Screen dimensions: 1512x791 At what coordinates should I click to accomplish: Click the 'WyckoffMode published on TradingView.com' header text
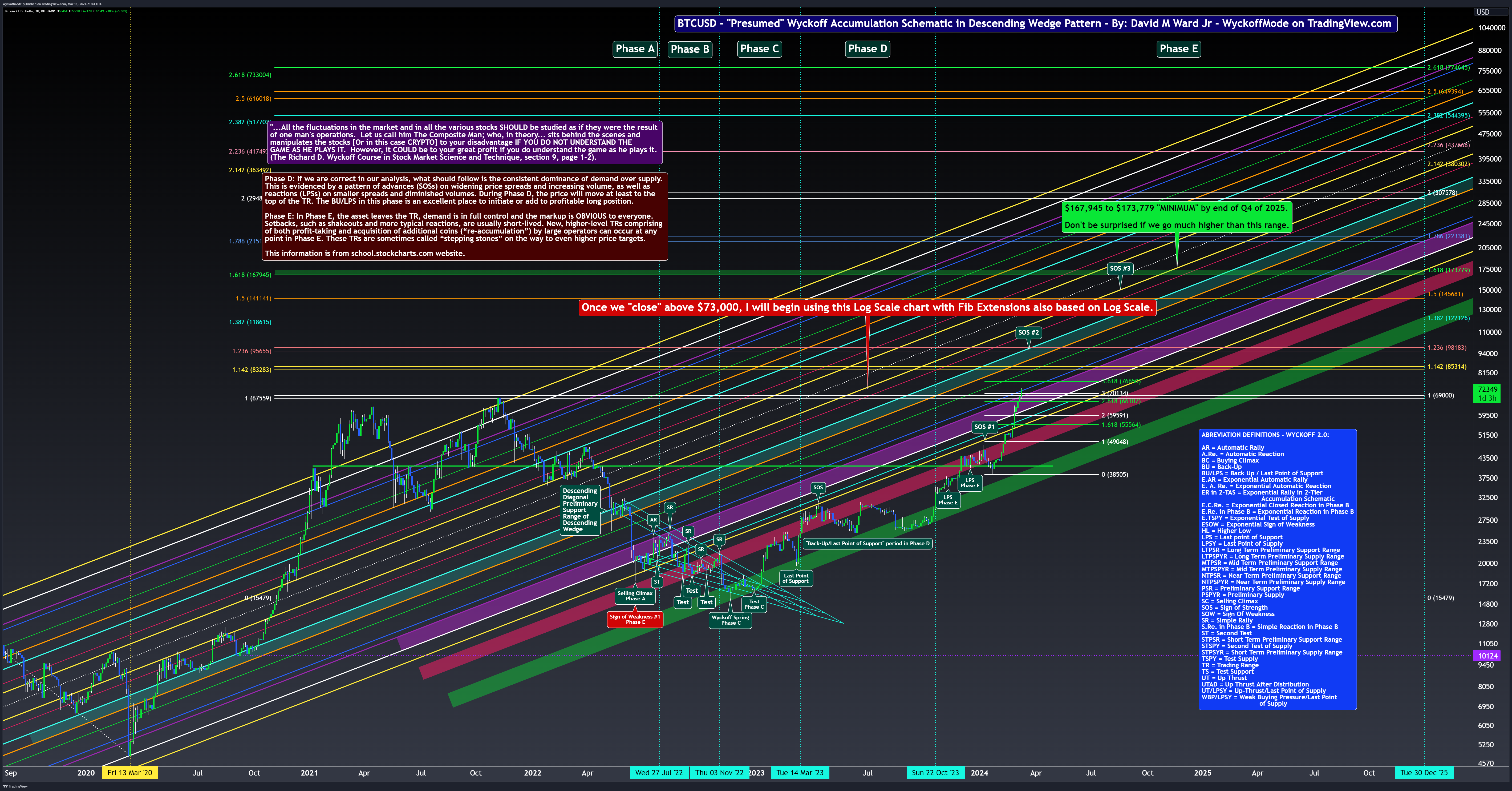(52, 3)
